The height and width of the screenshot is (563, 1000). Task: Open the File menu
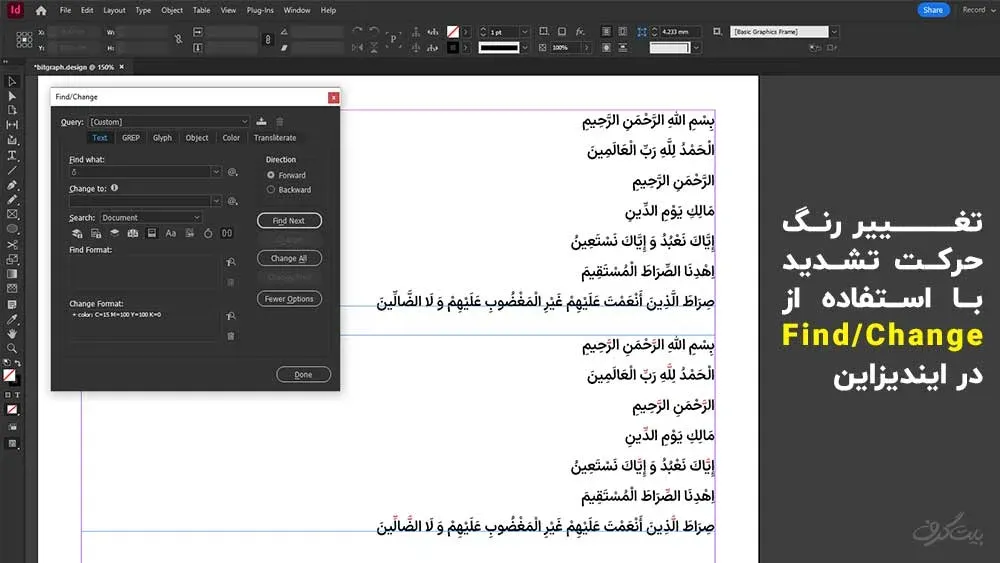tap(65, 10)
